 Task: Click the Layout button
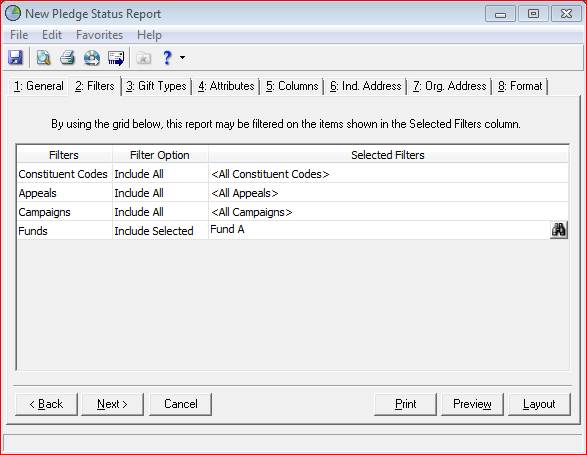[539, 404]
